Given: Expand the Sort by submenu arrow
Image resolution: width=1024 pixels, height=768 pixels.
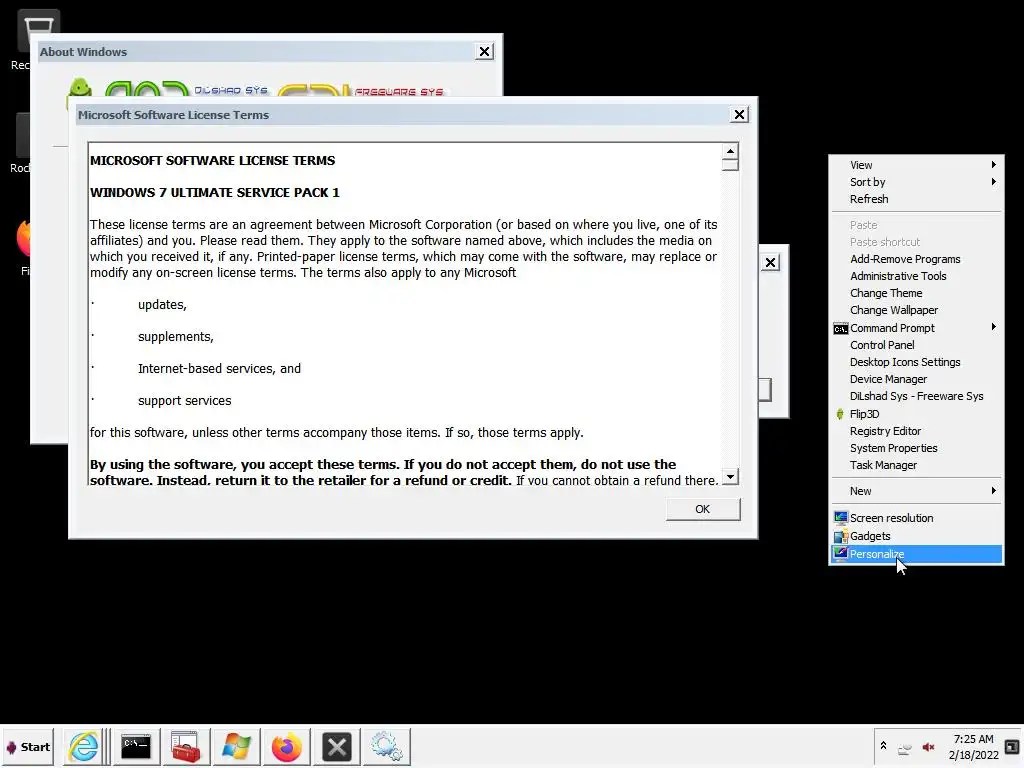Looking at the screenshot, I should coord(993,182).
